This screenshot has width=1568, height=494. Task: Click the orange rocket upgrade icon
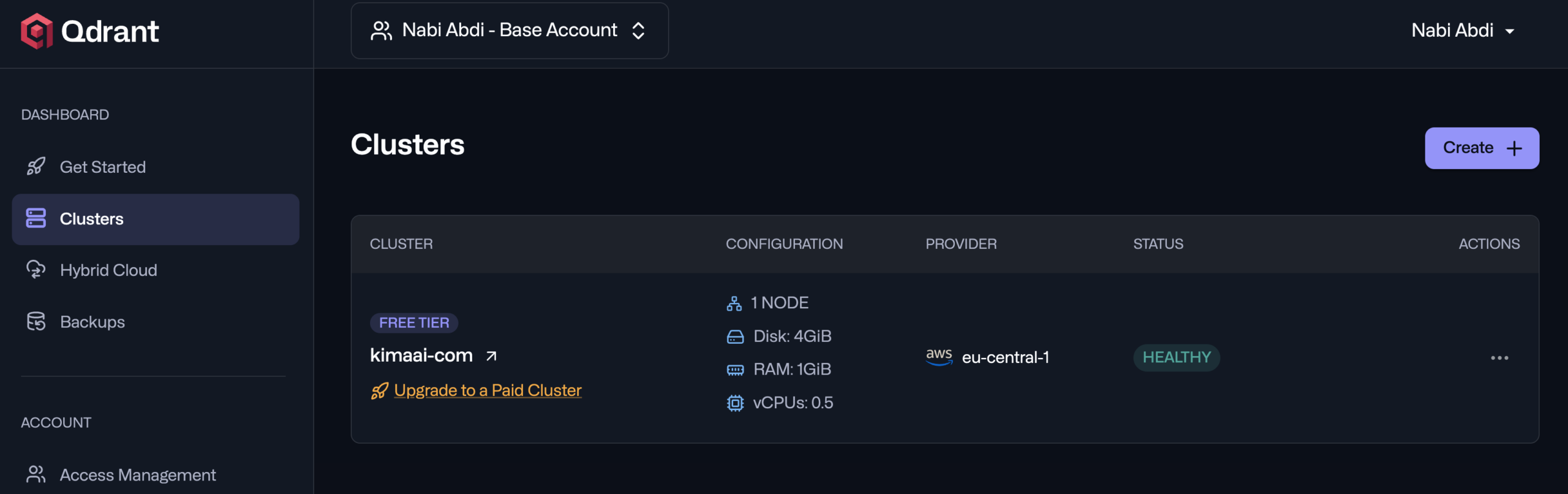tap(380, 390)
